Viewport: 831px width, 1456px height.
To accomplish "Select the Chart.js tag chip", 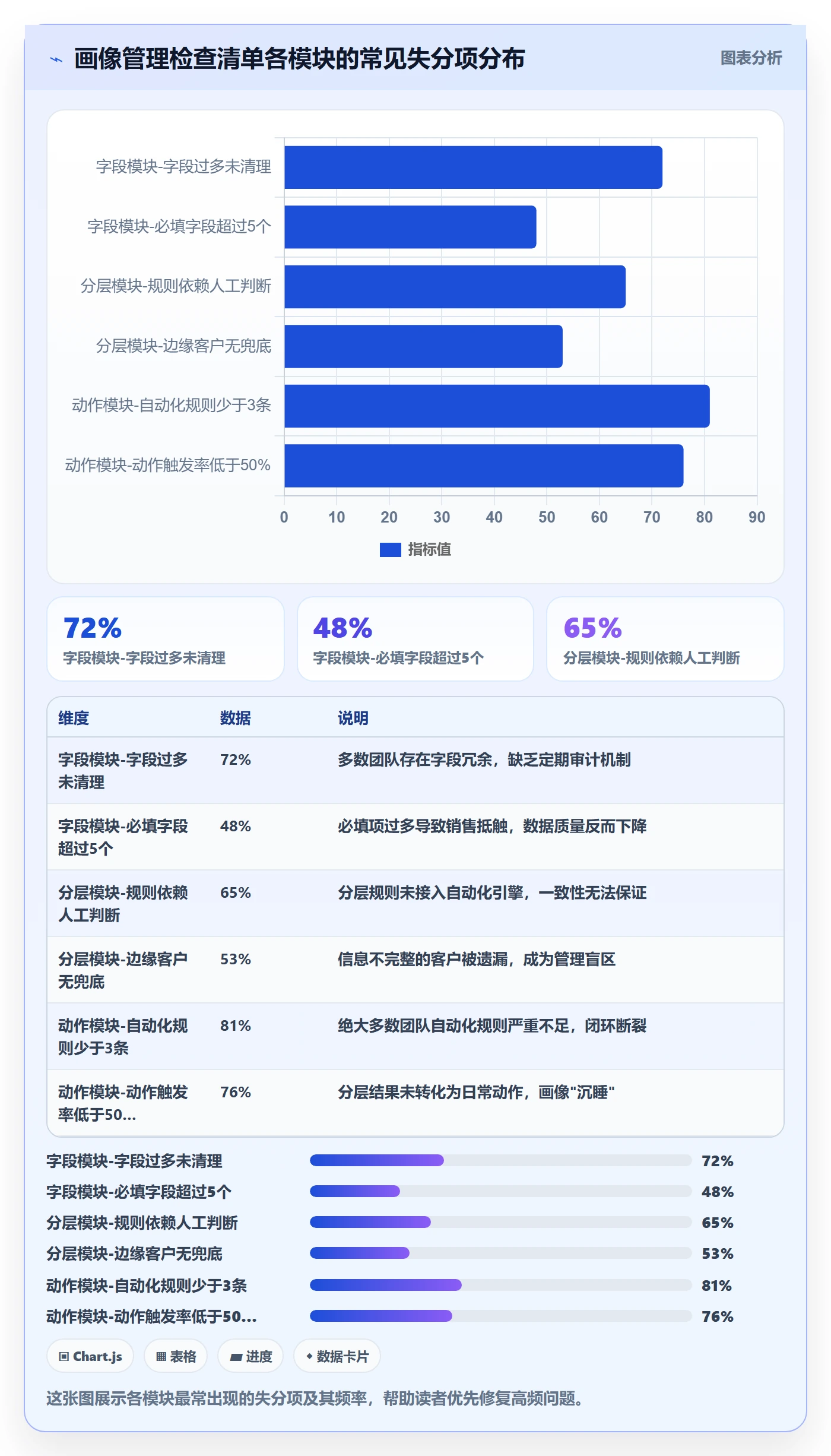I will click(x=90, y=1356).
